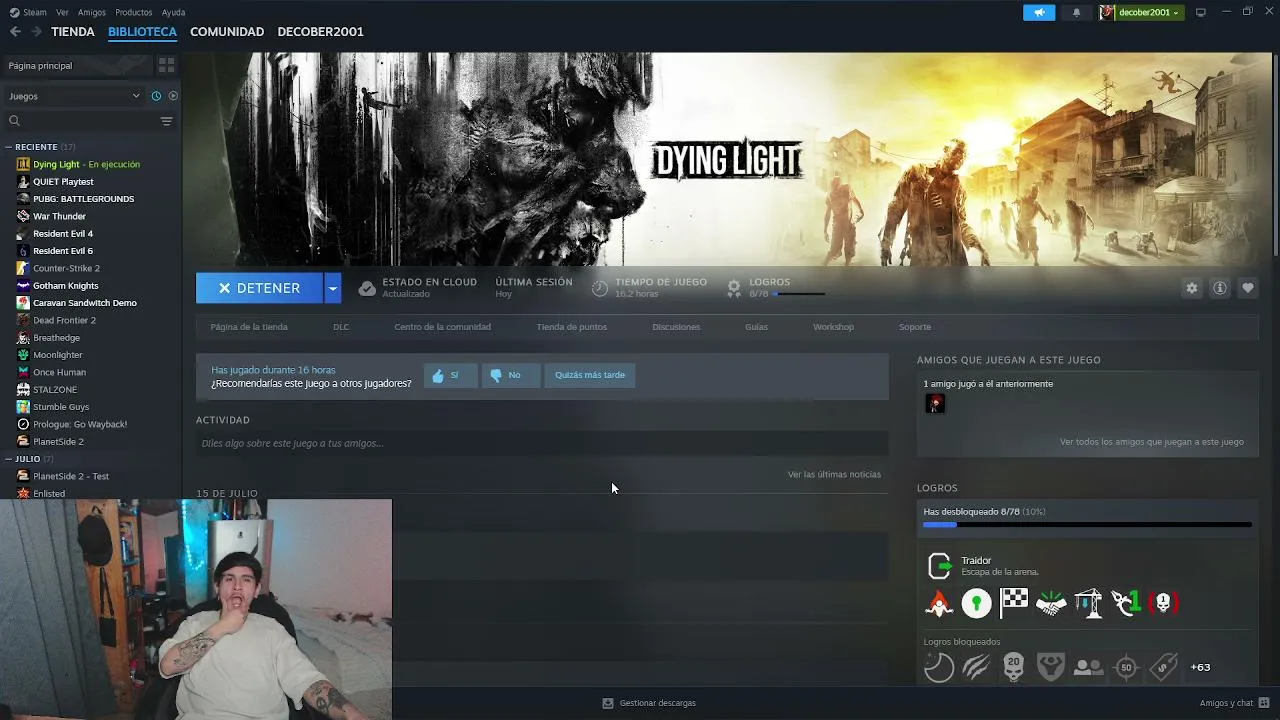Collapse the RECIENTE game section
1280x720 pixels.
(9, 147)
